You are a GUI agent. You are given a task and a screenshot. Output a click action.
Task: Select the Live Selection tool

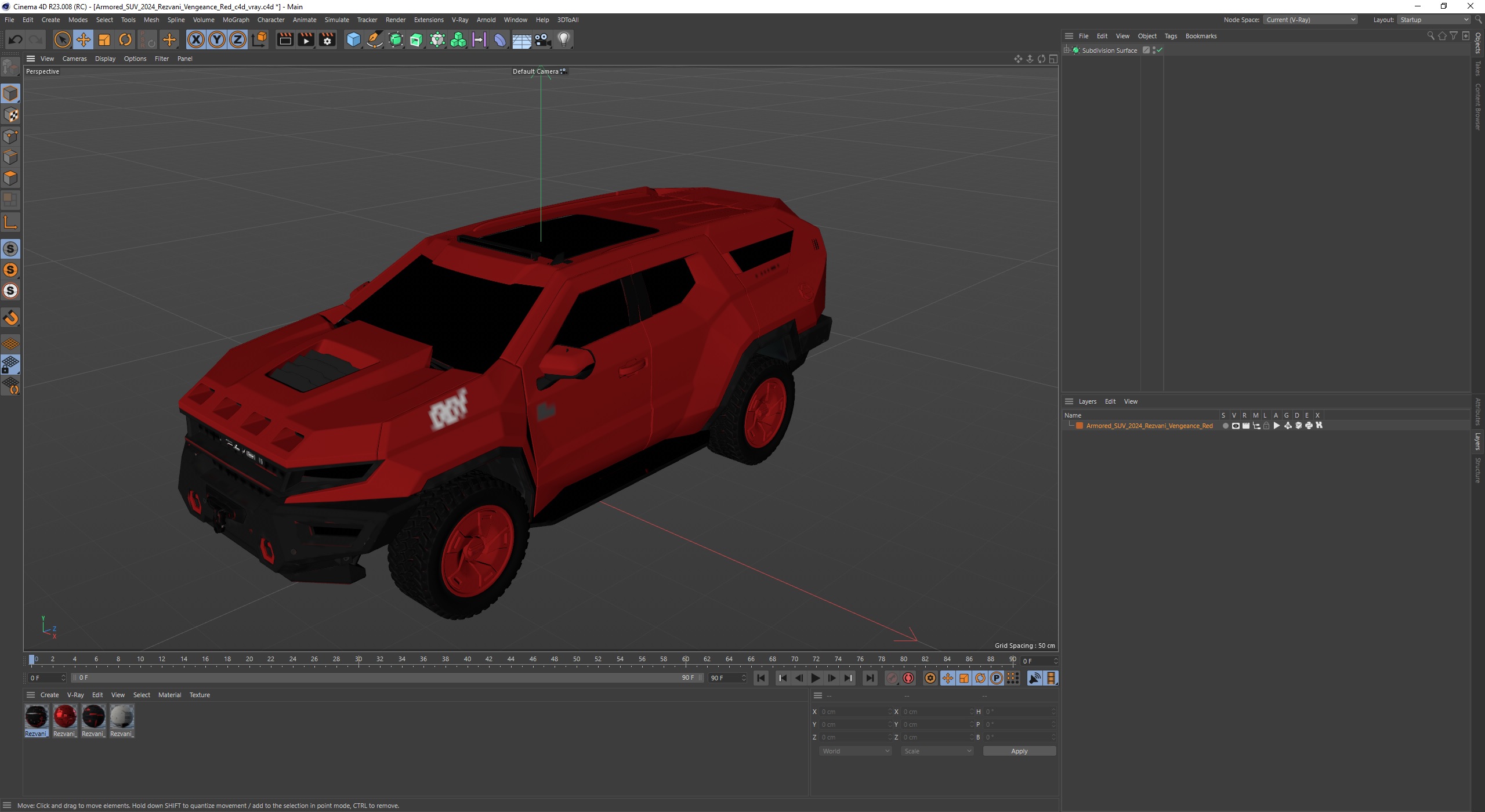(62, 39)
